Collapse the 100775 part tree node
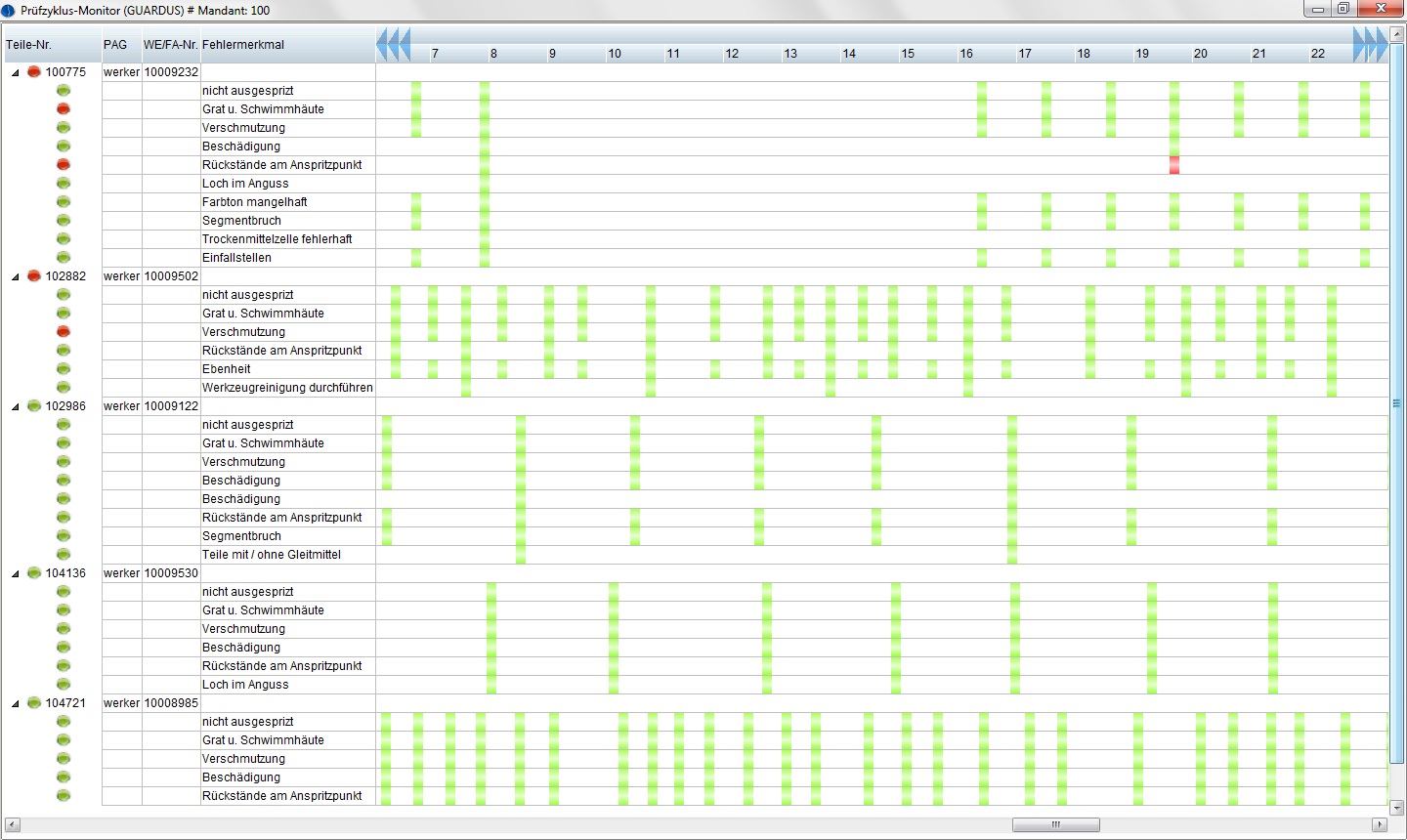The height and width of the screenshot is (840, 1407). point(15,73)
